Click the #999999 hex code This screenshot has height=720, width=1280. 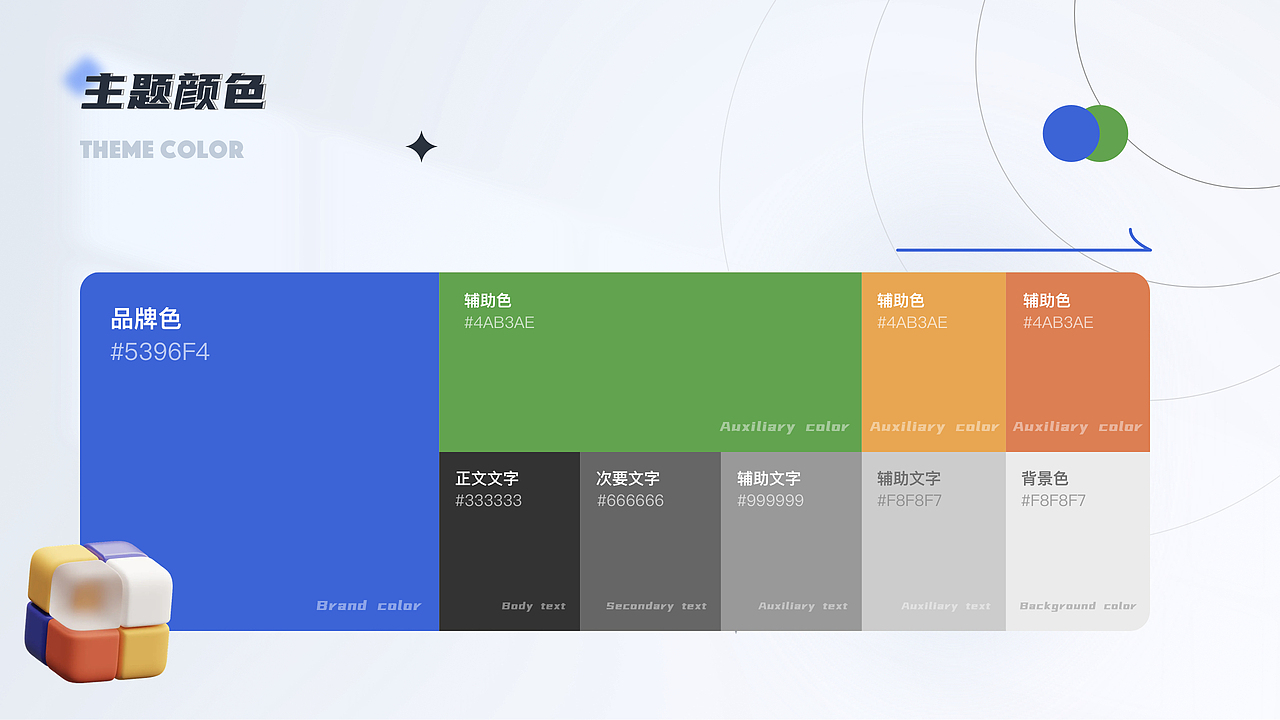(770, 501)
